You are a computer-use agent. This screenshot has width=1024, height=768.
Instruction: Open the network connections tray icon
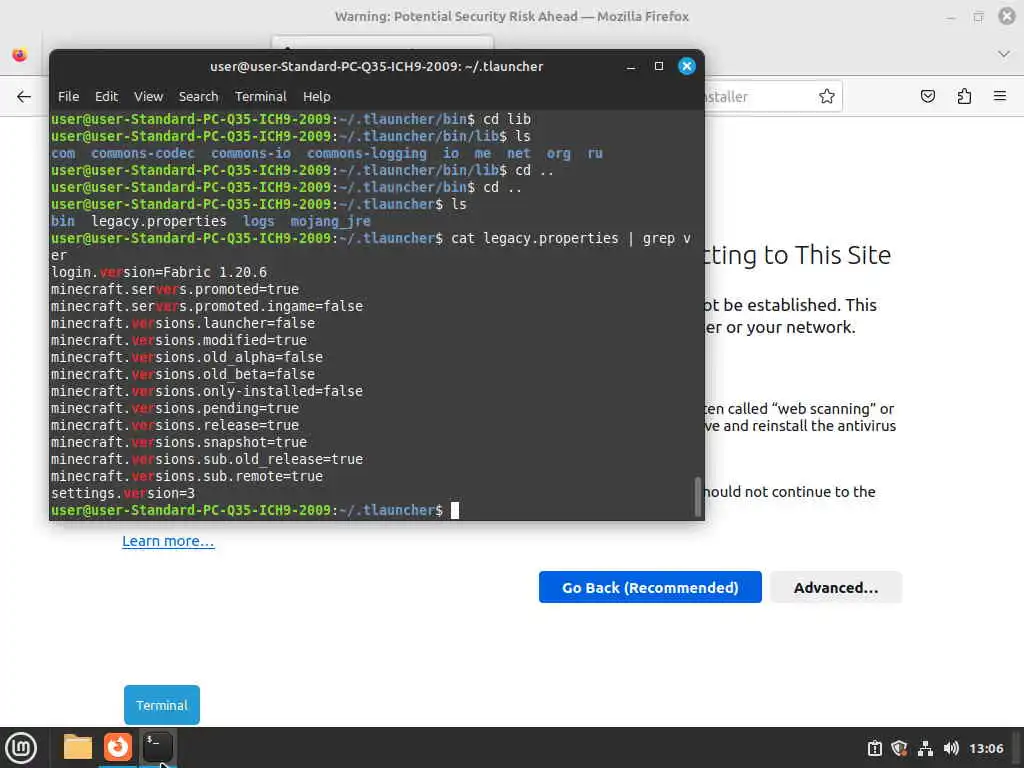pyautogui.click(x=925, y=748)
